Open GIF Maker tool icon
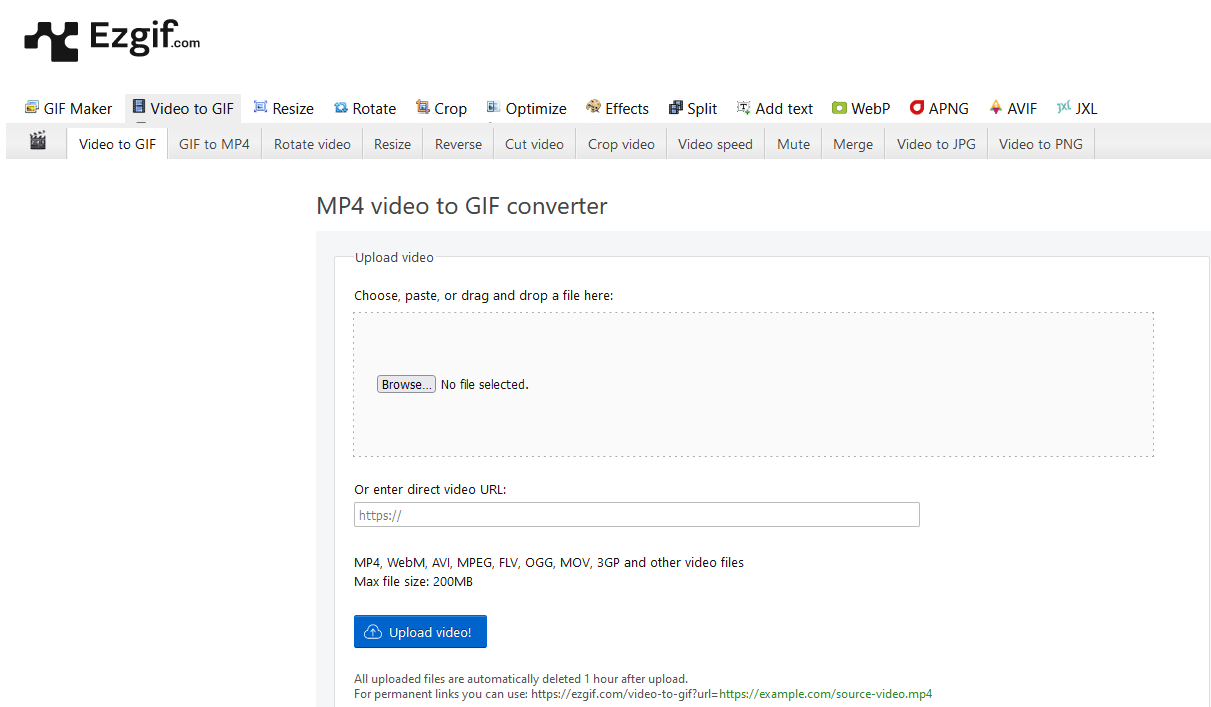This screenshot has width=1211, height=707. pyautogui.click(x=32, y=108)
